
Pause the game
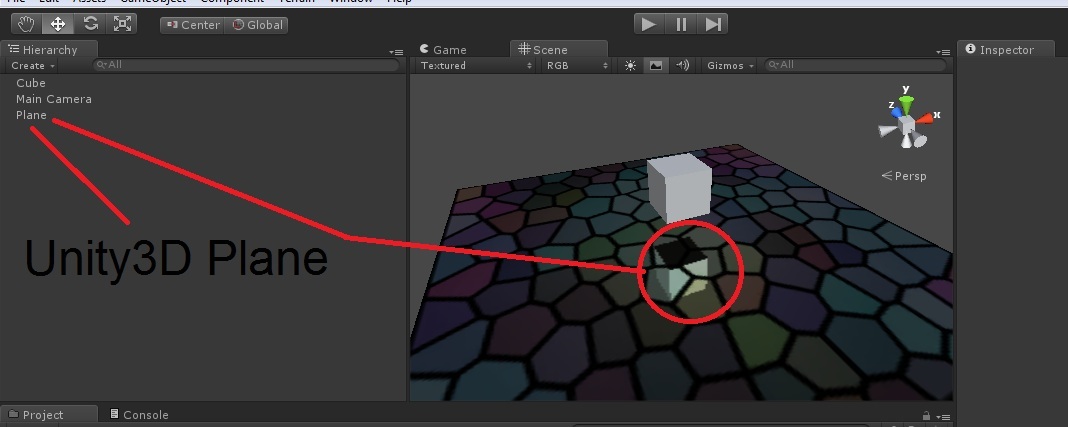coord(681,25)
